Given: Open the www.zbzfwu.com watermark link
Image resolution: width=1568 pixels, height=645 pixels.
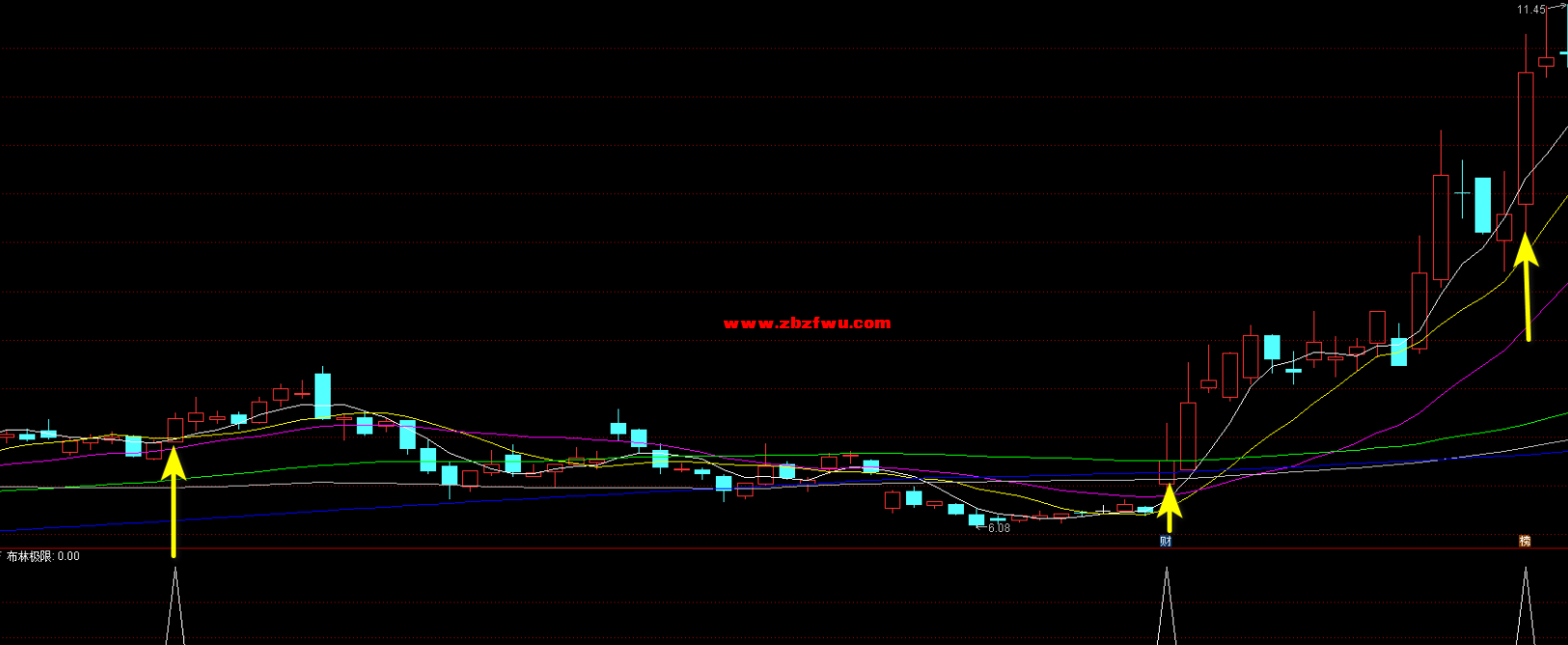Looking at the screenshot, I should tap(807, 323).
